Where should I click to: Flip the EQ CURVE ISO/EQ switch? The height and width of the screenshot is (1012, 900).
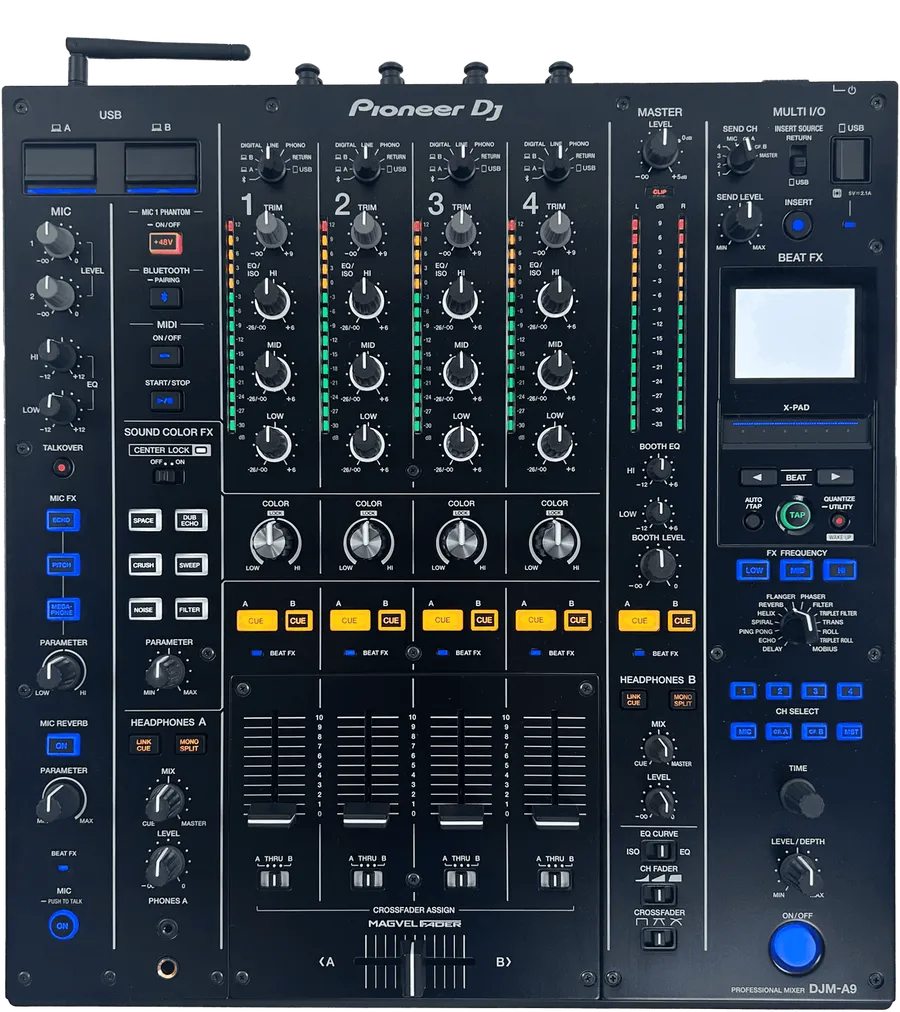pyautogui.click(x=659, y=851)
